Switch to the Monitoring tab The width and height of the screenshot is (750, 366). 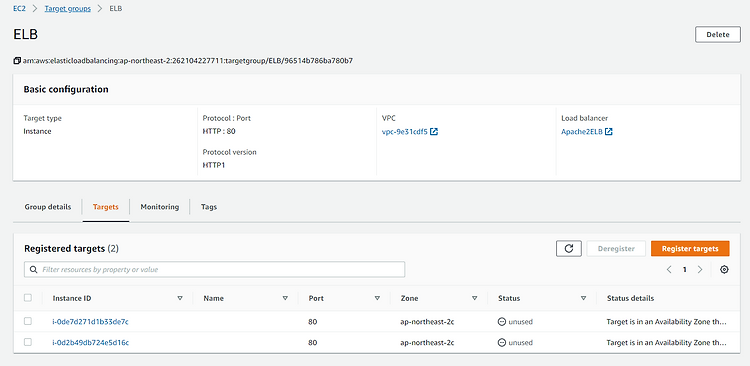[160, 207]
